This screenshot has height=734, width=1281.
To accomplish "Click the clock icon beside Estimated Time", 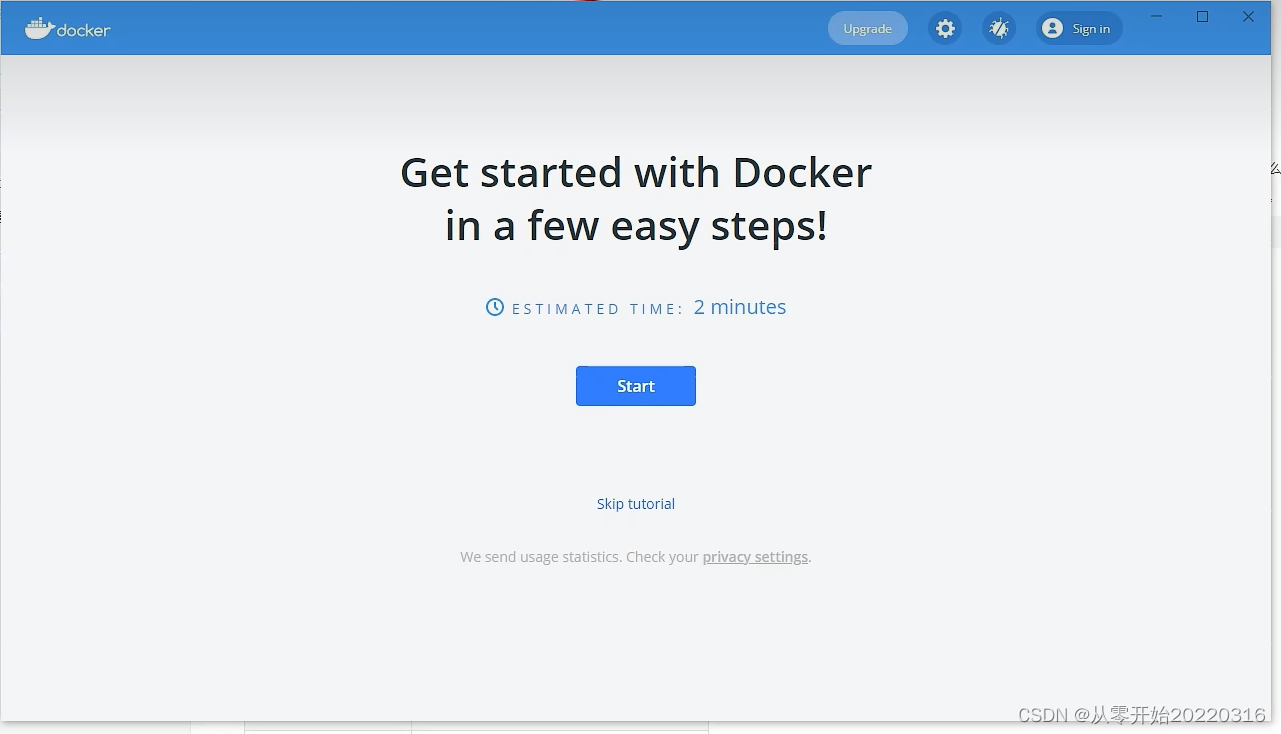I will 495,307.
